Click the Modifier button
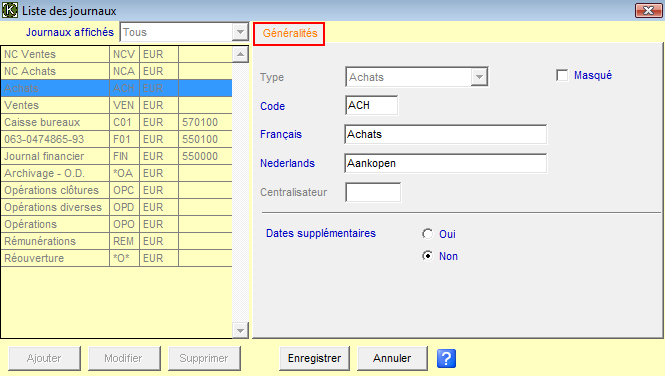 (124, 358)
